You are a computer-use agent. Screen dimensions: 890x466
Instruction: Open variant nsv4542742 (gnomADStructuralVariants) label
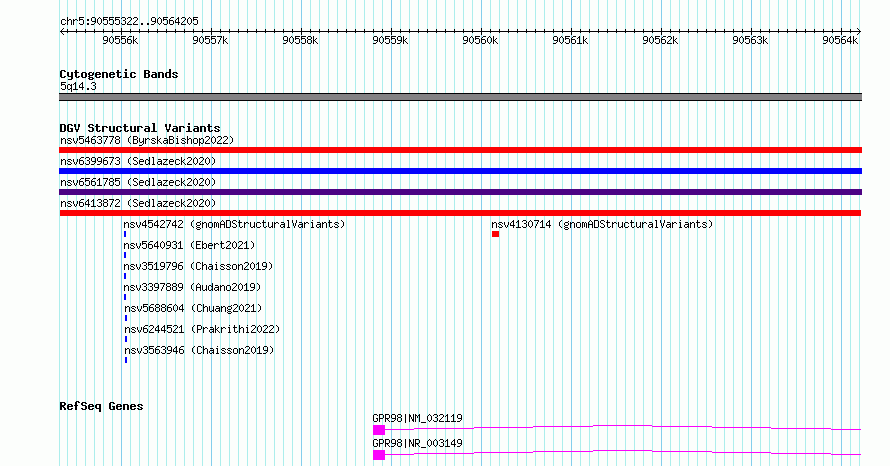click(234, 224)
